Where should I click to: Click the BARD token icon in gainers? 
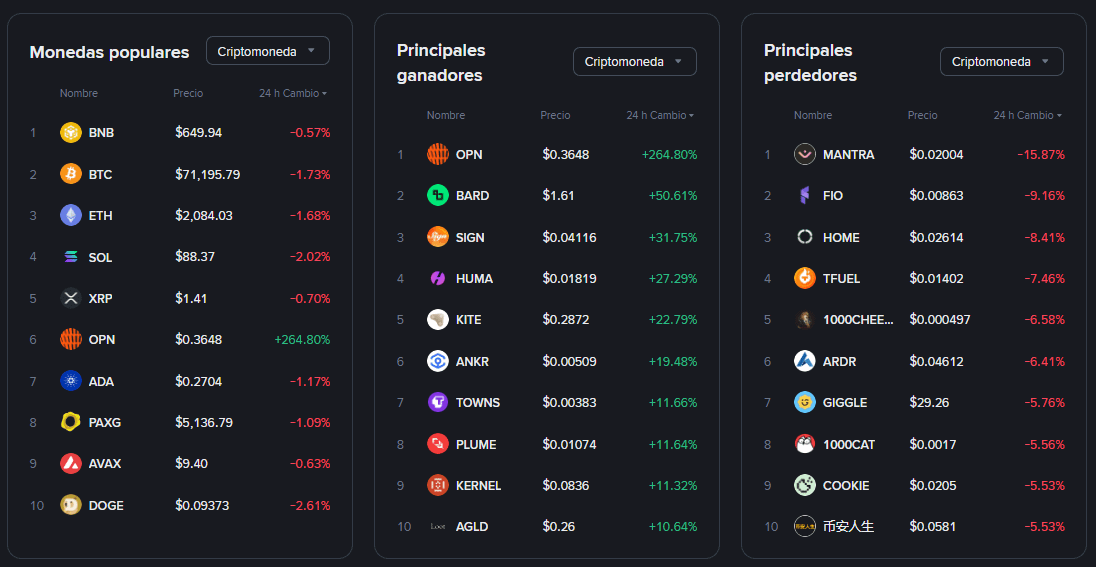[438, 195]
